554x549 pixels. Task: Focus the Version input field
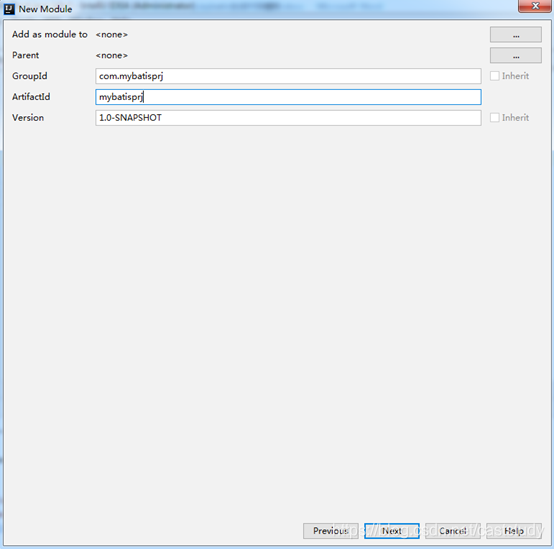[288, 118]
